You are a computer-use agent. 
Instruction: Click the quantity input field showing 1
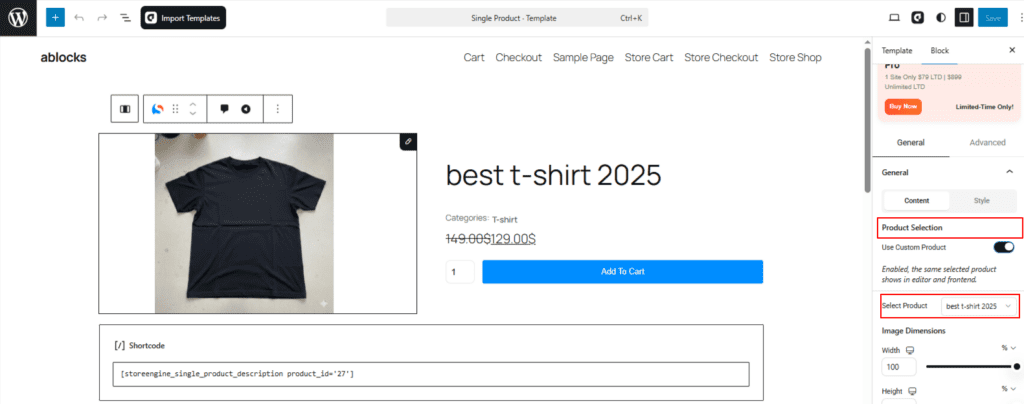(460, 272)
